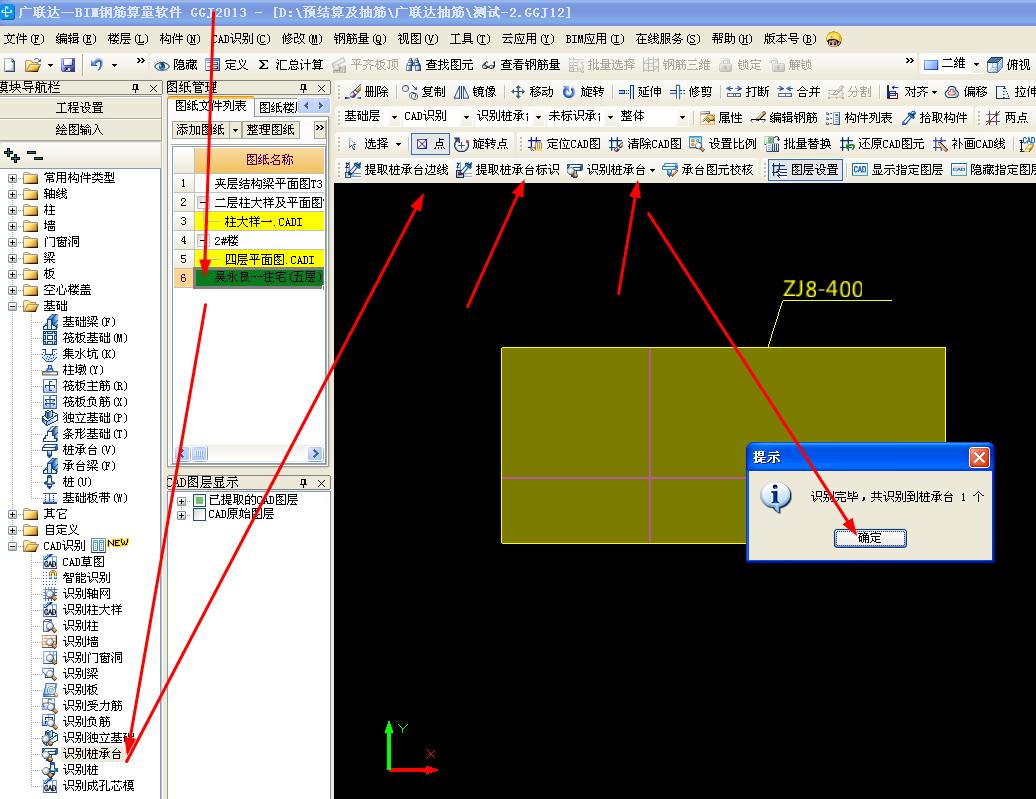Viewport: 1036px width, 799px height.
Task: Expand the 梁 folder node
Action: click(x=13, y=258)
